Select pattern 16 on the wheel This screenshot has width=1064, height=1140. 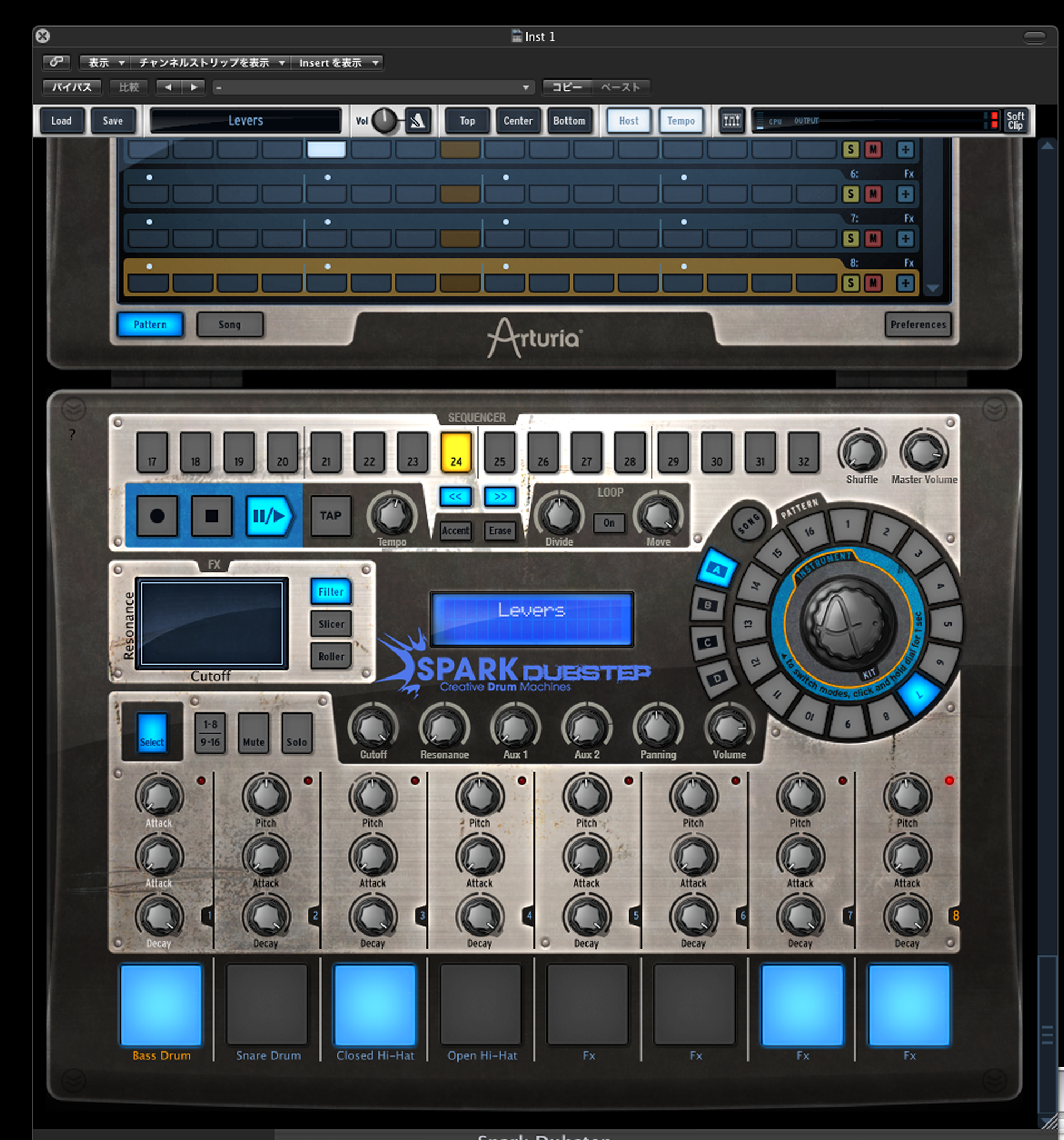pos(810,531)
